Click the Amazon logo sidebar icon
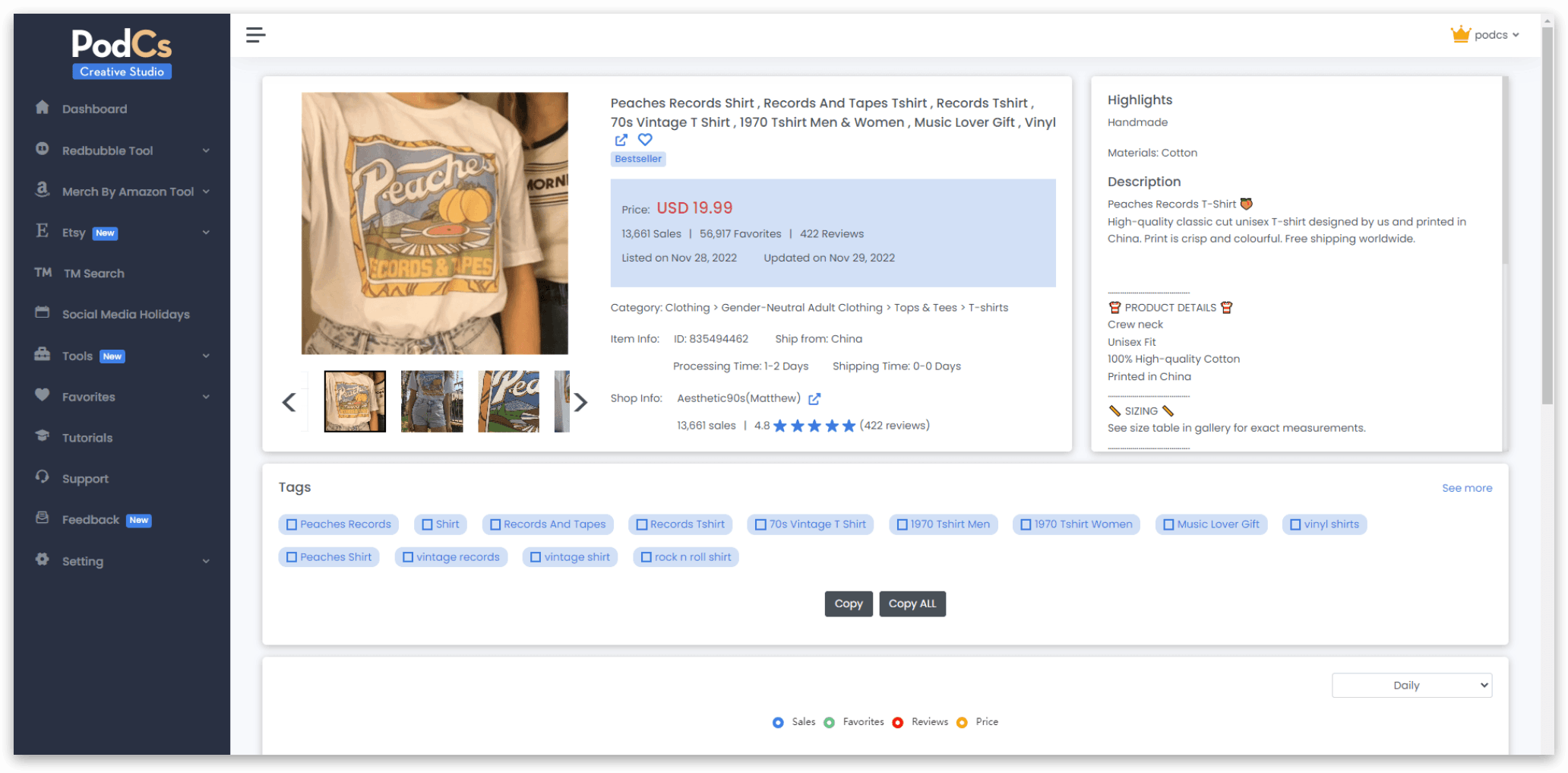The height and width of the screenshot is (773, 1568). coord(43,189)
